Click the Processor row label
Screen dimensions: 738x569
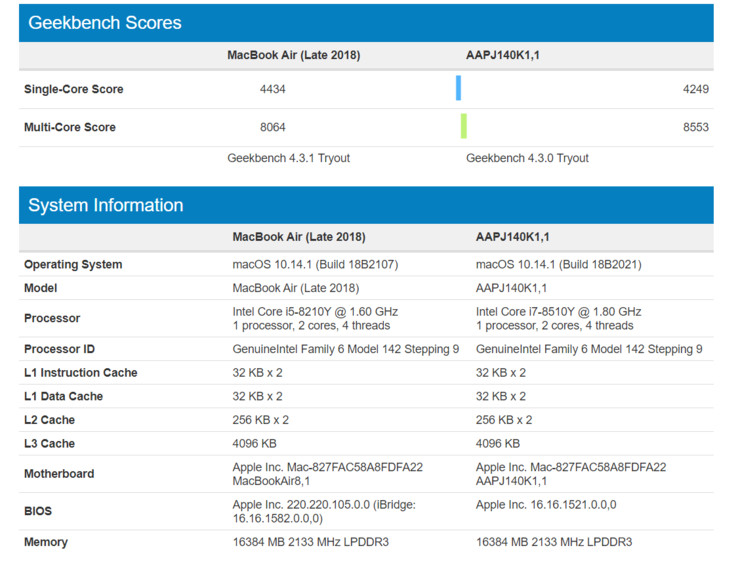click(x=52, y=318)
